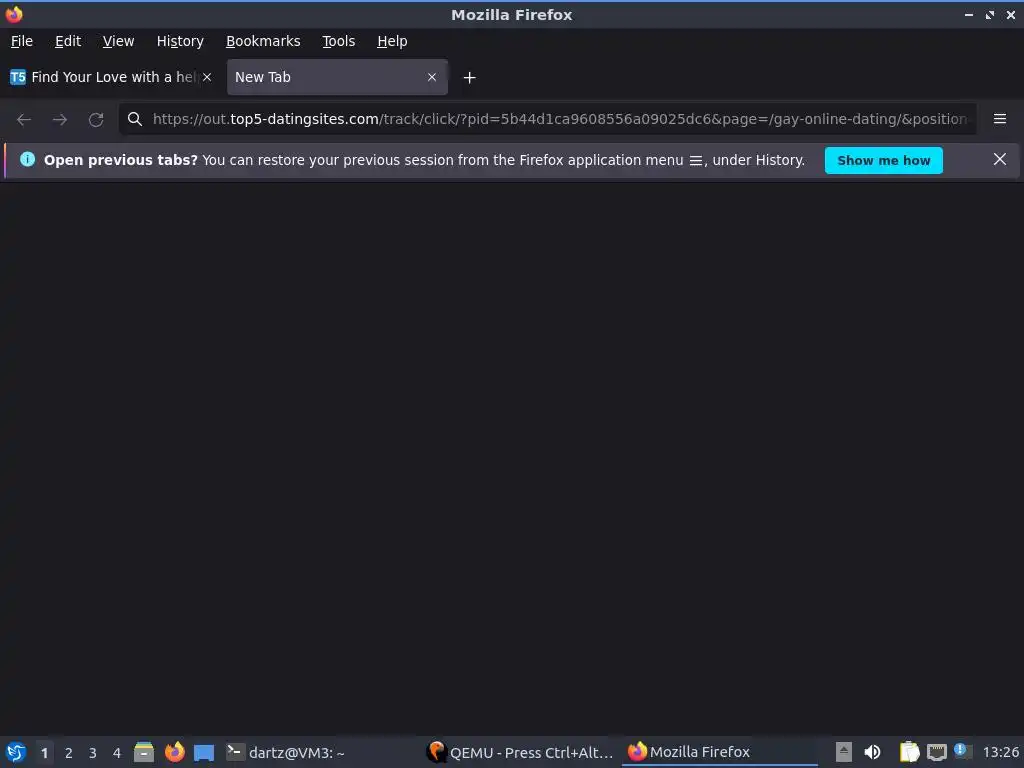Click the blue show desktop icon
The width and height of the screenshot is (1024, 768).
pos(204,752)
